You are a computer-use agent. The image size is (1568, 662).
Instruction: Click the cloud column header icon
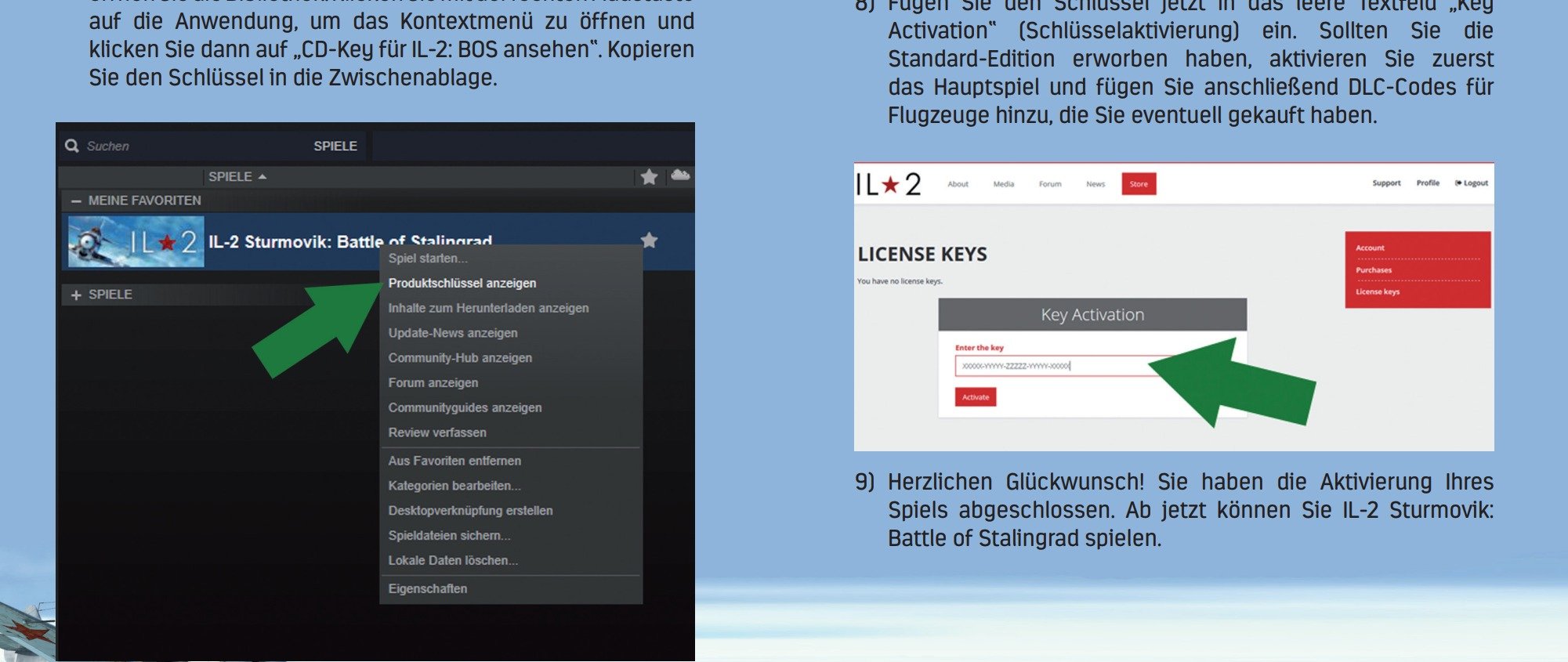pos(680,175)
